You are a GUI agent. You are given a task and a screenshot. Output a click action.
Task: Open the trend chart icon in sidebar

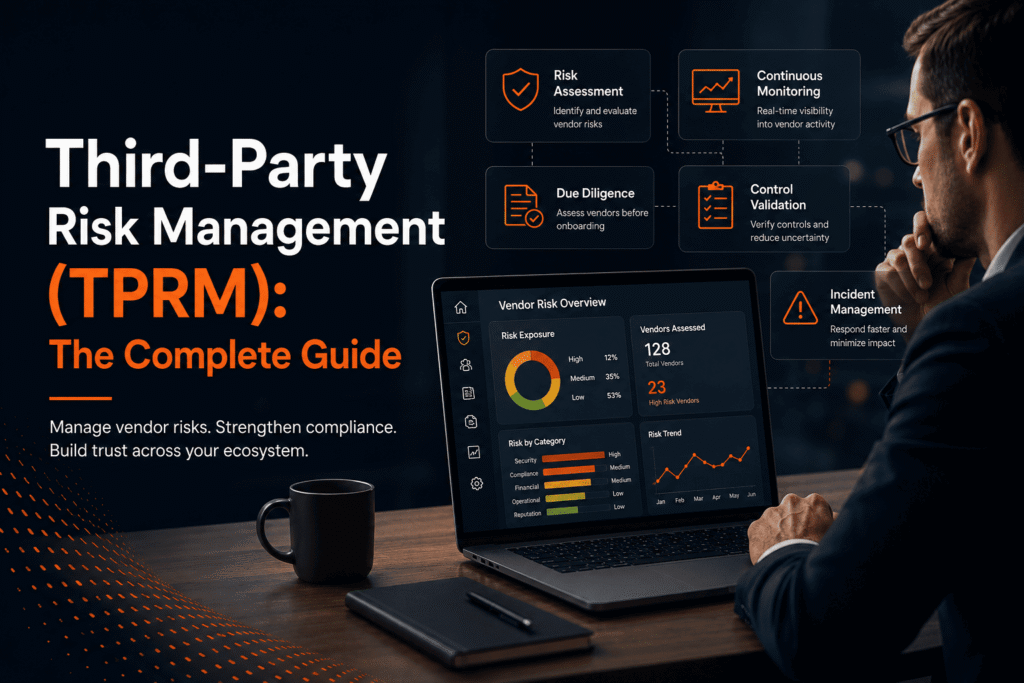[x=474, y=452]
